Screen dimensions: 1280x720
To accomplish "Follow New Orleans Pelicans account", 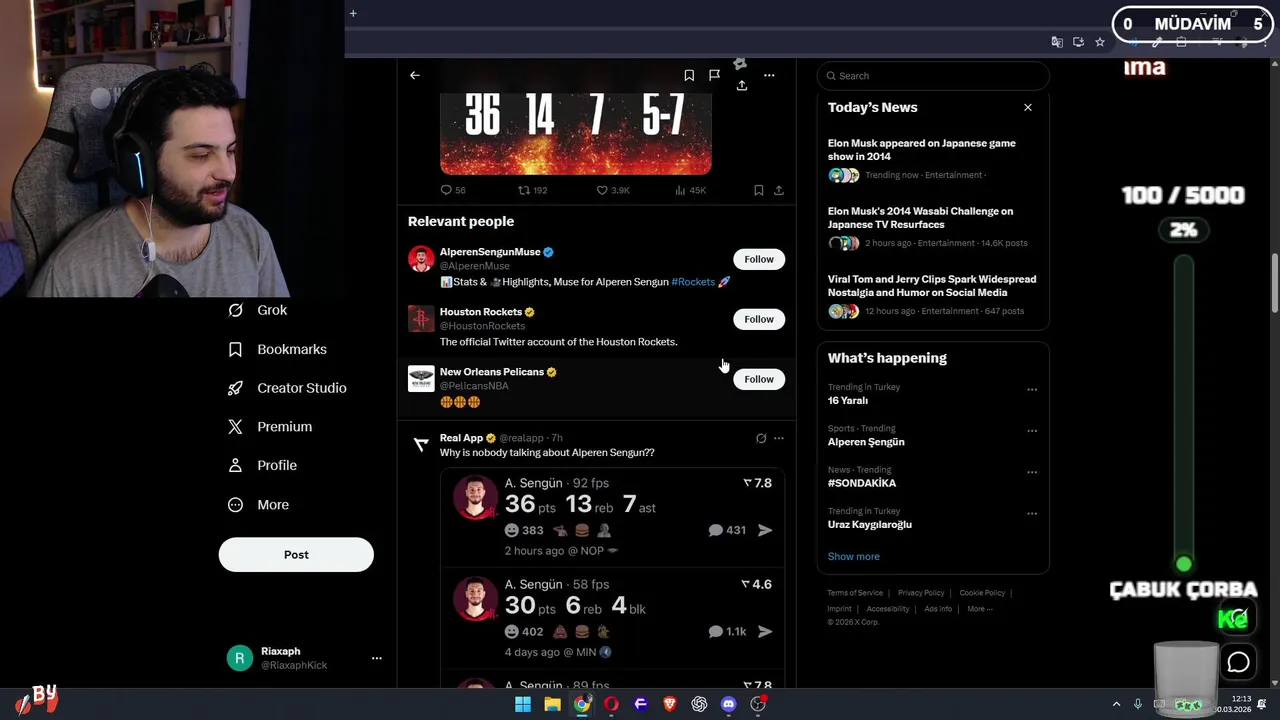I will tap(759, 379).
